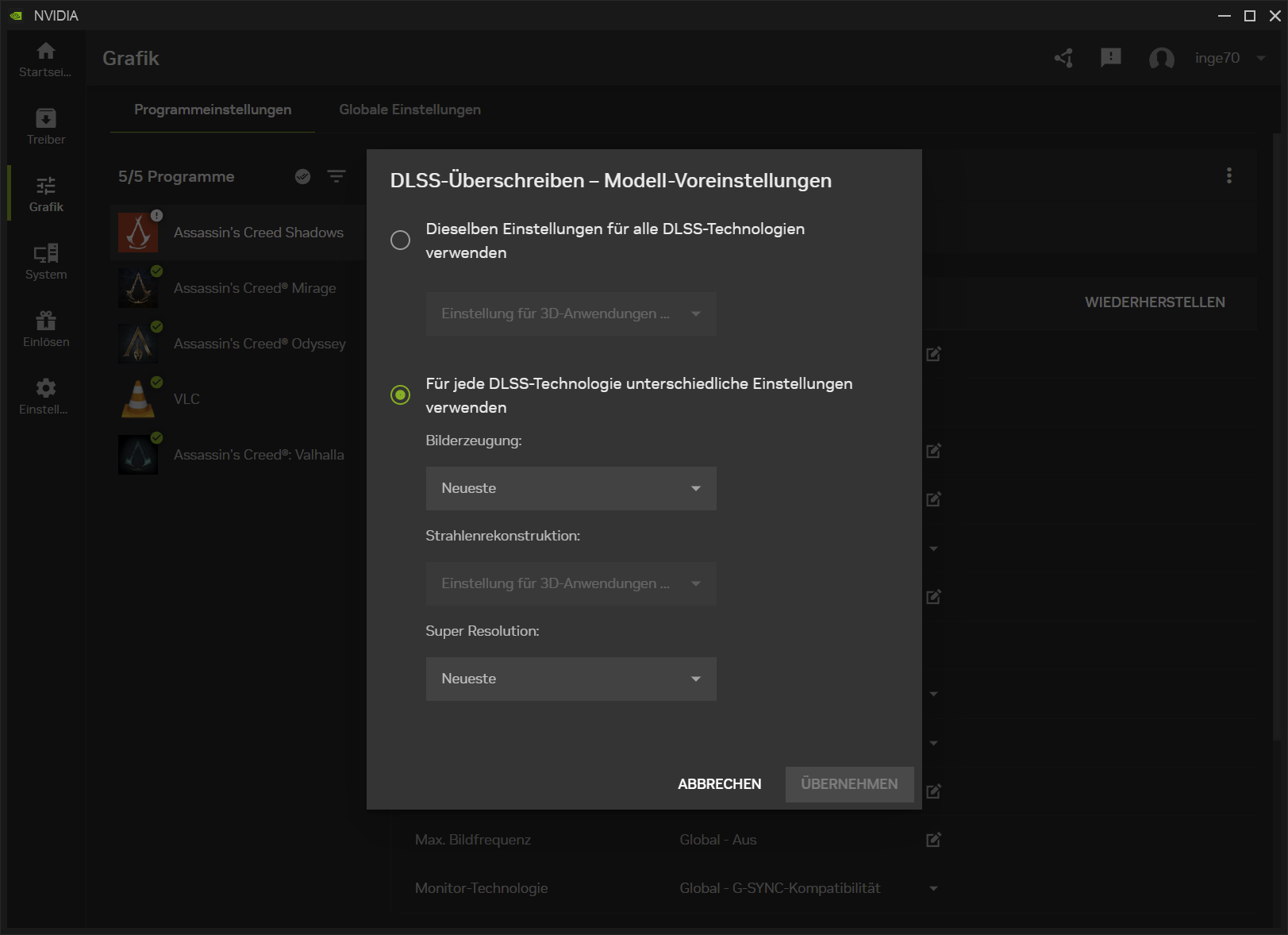
Task: Click the vertical scrollbar on right
Action: (1277, 437)
